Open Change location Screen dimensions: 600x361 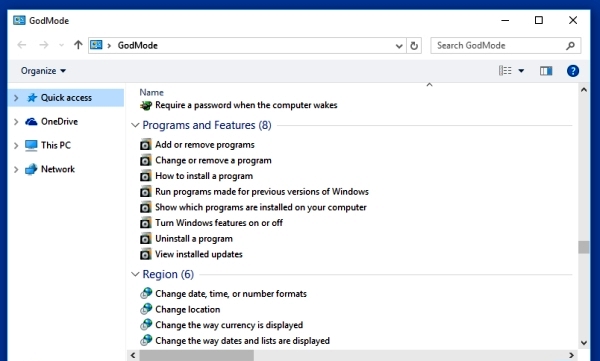coord(188,309)
